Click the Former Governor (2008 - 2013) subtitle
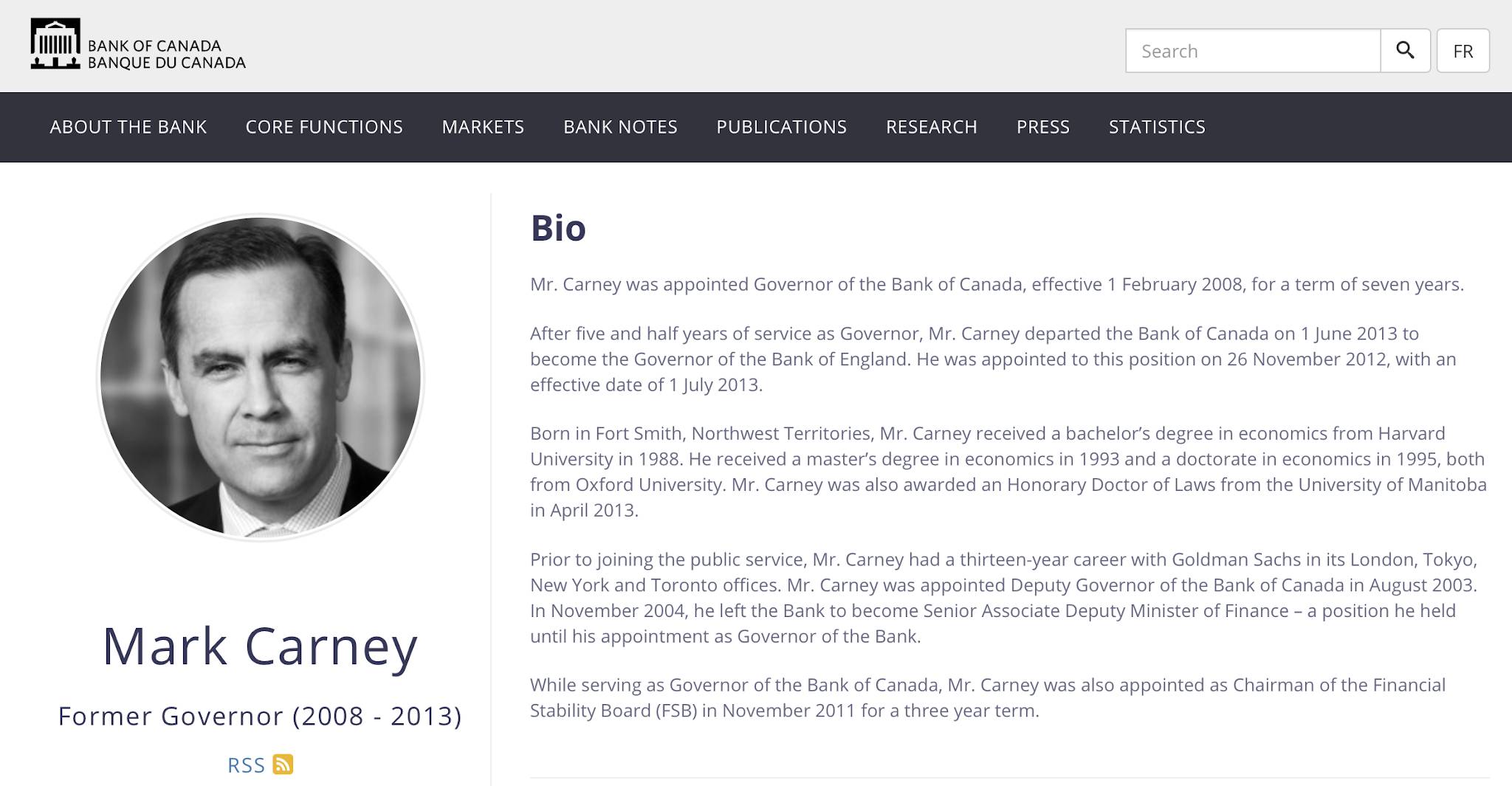The width and height of the screenshot is (1512, 786). (260, 716)
